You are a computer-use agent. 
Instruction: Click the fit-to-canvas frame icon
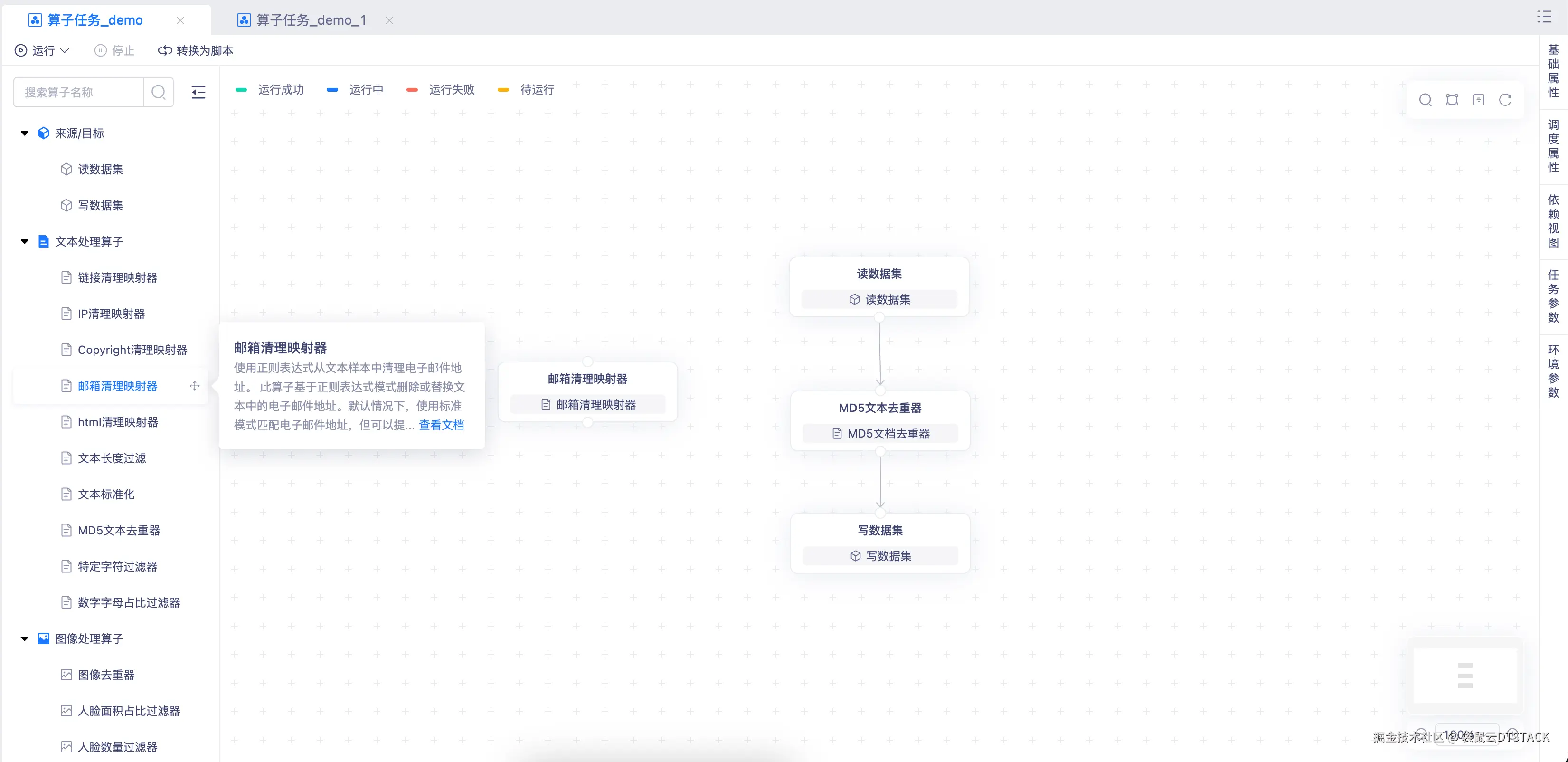[x=1452, y=100]
